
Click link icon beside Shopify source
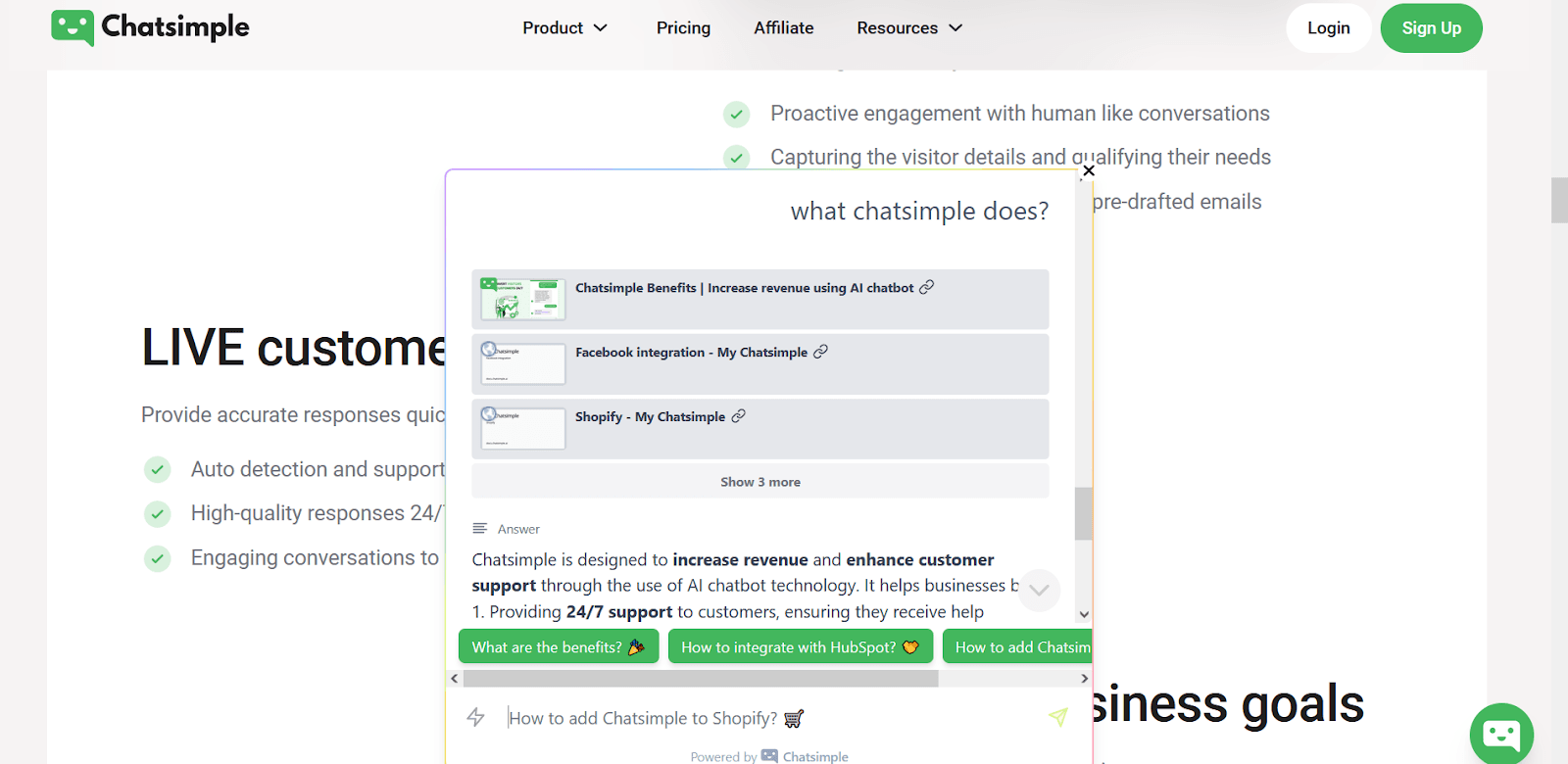click(738, 416)
